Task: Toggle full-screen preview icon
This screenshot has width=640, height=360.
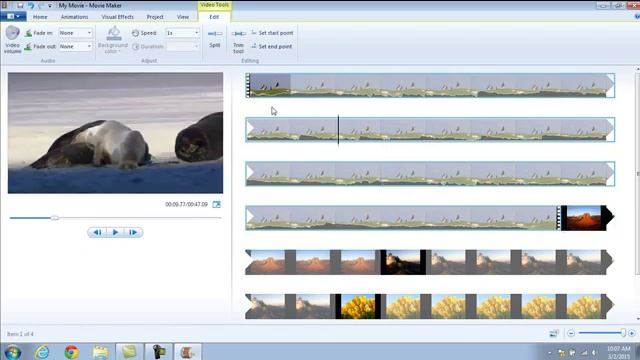Action: click(x=216, y=204)
